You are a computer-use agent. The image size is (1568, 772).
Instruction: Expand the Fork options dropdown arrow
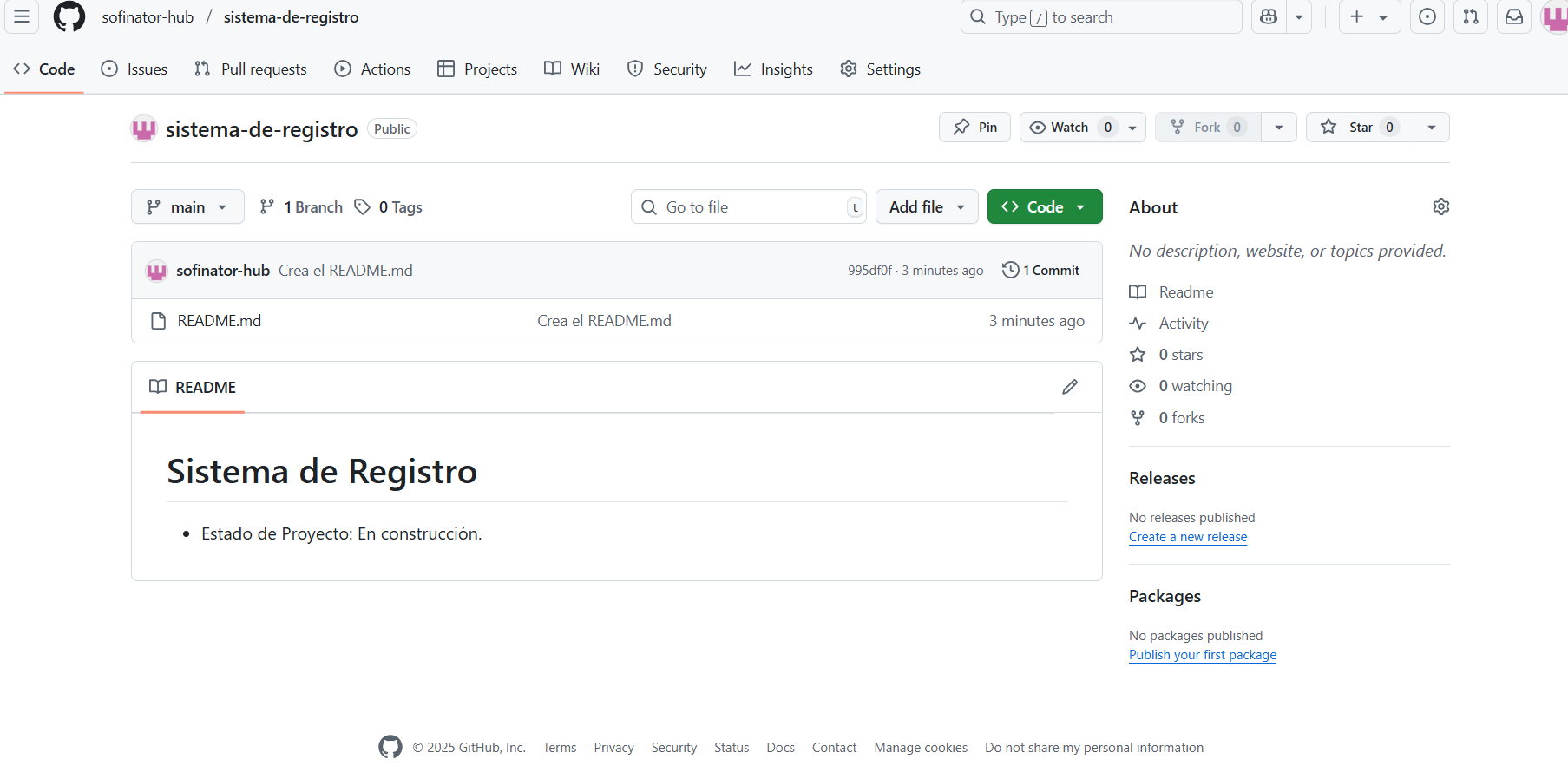pyautogui.click(x=1279, y=128)
